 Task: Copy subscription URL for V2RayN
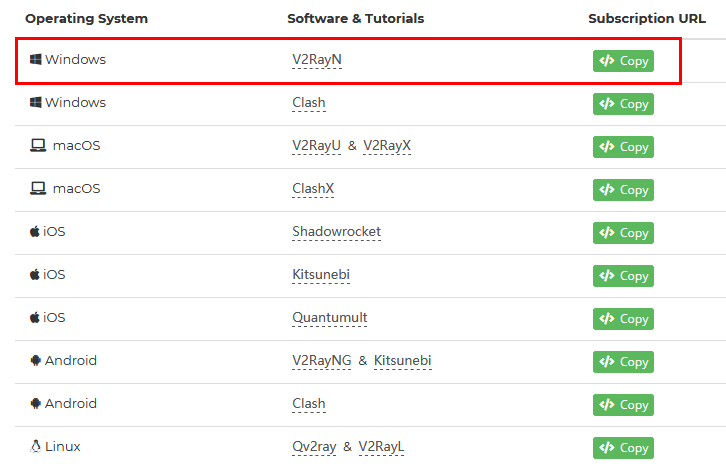[x=623, y=61]
